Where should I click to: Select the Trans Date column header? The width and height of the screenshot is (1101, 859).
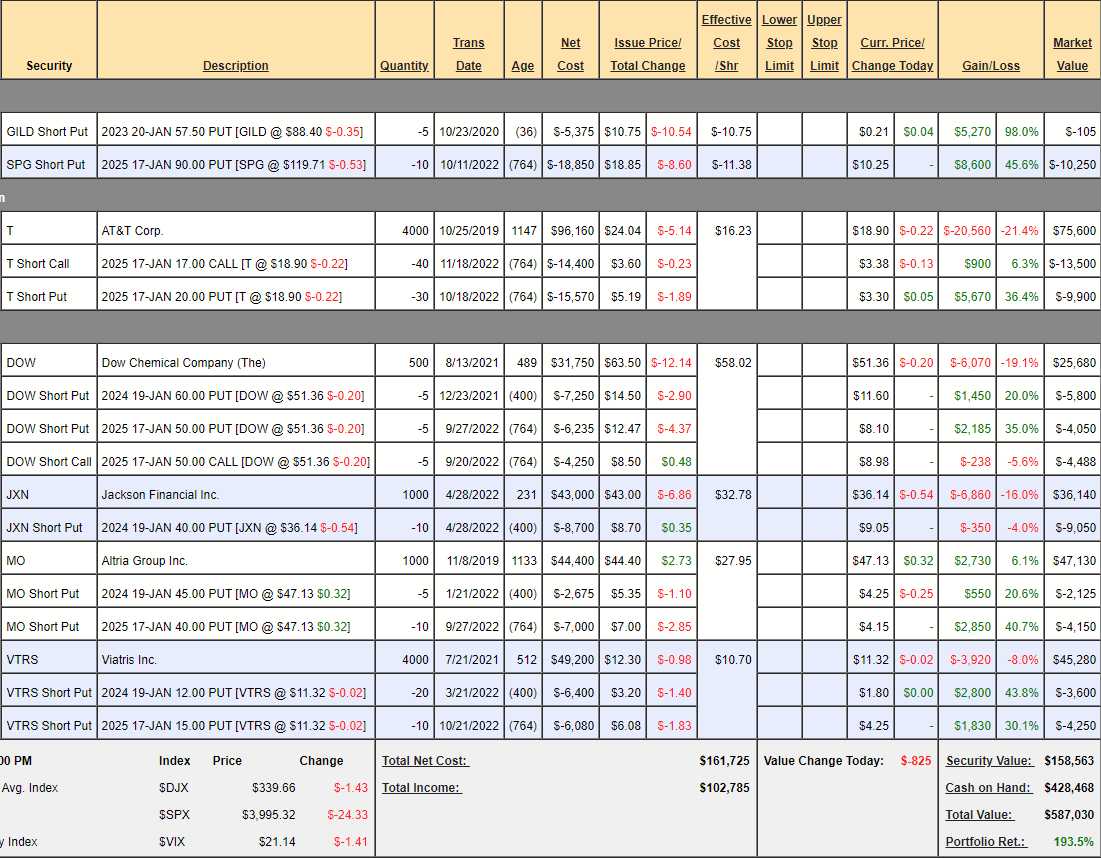coord(468,55)
